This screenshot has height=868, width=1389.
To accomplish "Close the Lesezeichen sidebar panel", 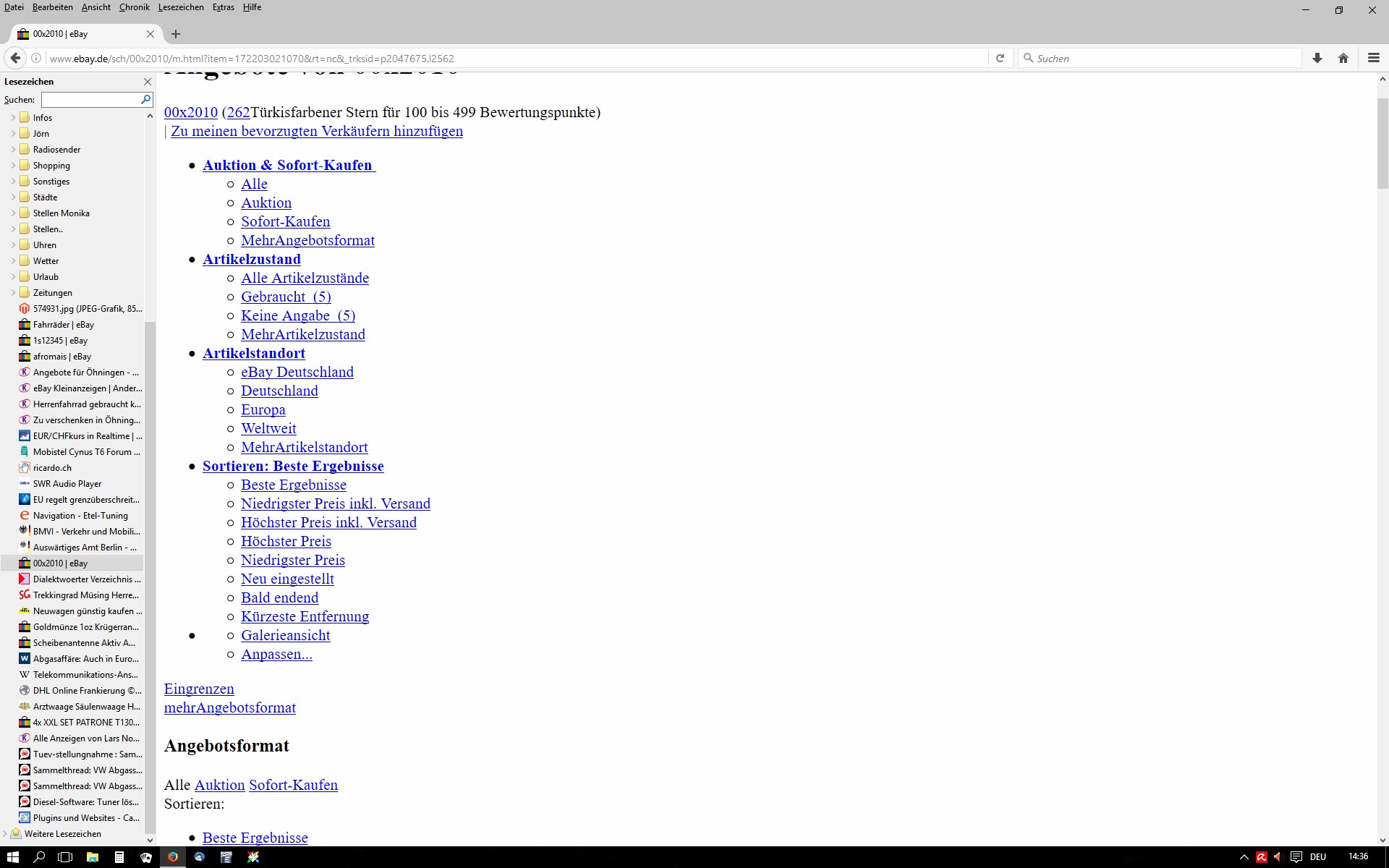I will 148,82.
